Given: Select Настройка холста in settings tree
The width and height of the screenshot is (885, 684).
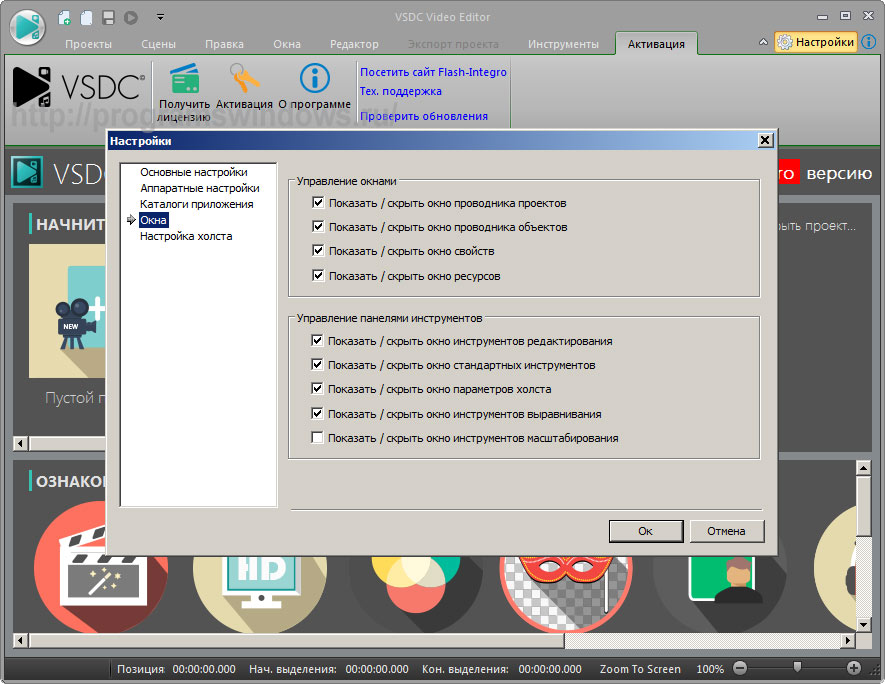Looking at the screenshot, I should click(186, 236).
